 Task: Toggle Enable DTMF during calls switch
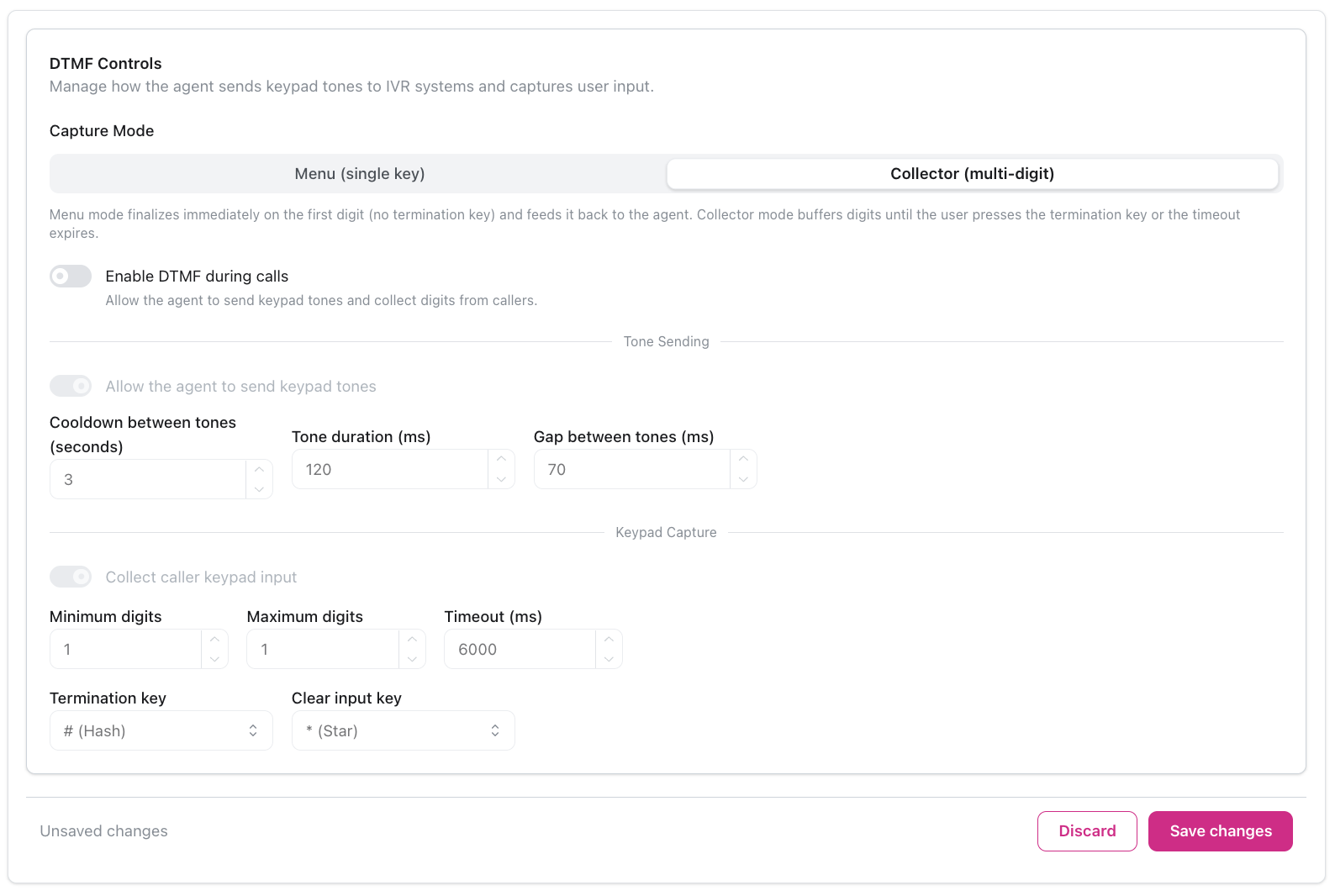point(71,277)
